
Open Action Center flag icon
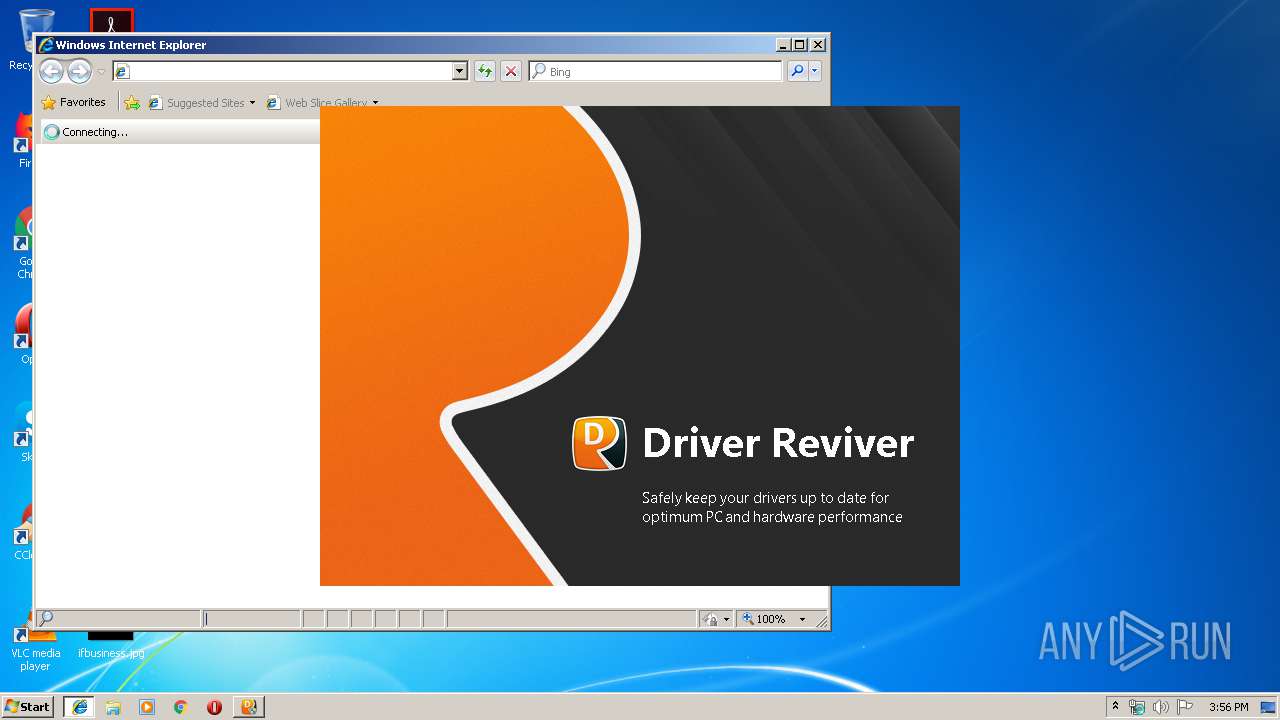point(1185,707)
